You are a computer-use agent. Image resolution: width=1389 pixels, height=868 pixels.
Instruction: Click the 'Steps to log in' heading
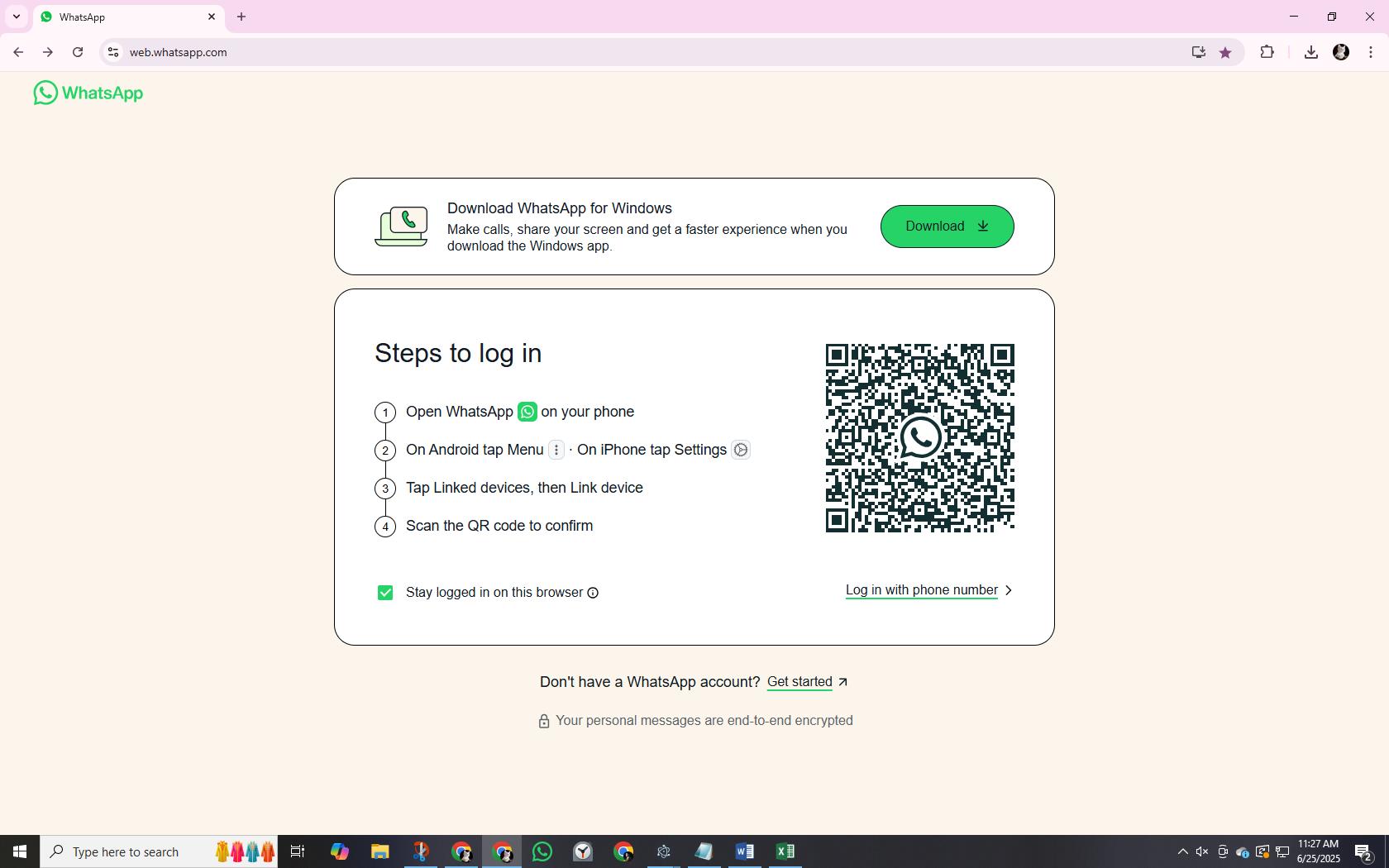(458, 353)
